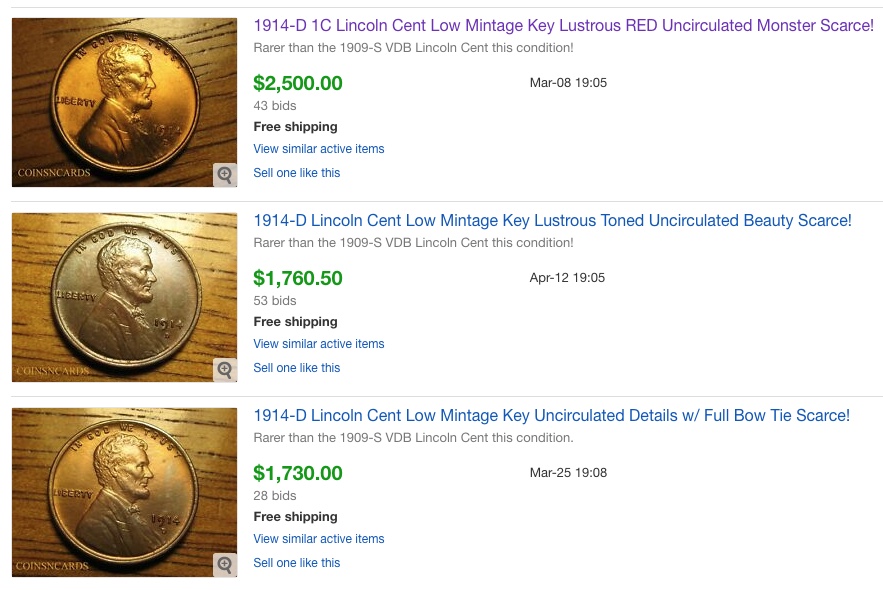Click Sell one like this under 53 bids listing

297,368
